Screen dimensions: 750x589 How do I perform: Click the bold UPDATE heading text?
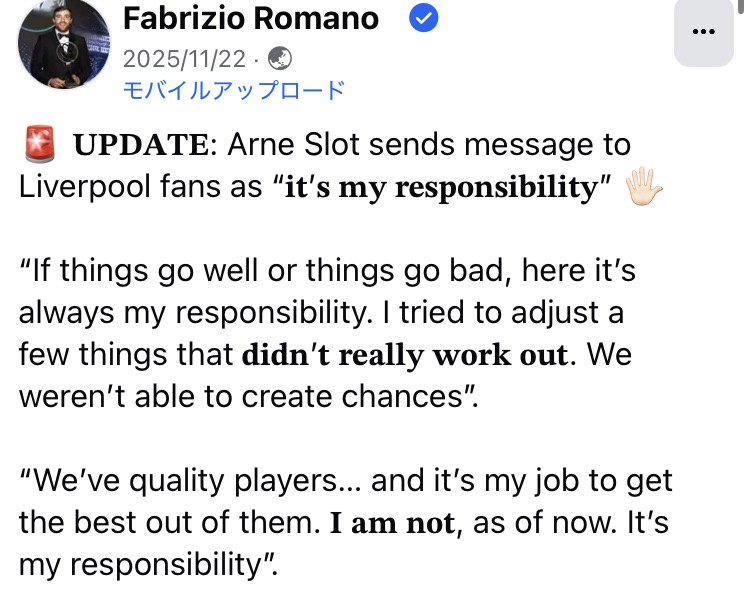[142, 145]
